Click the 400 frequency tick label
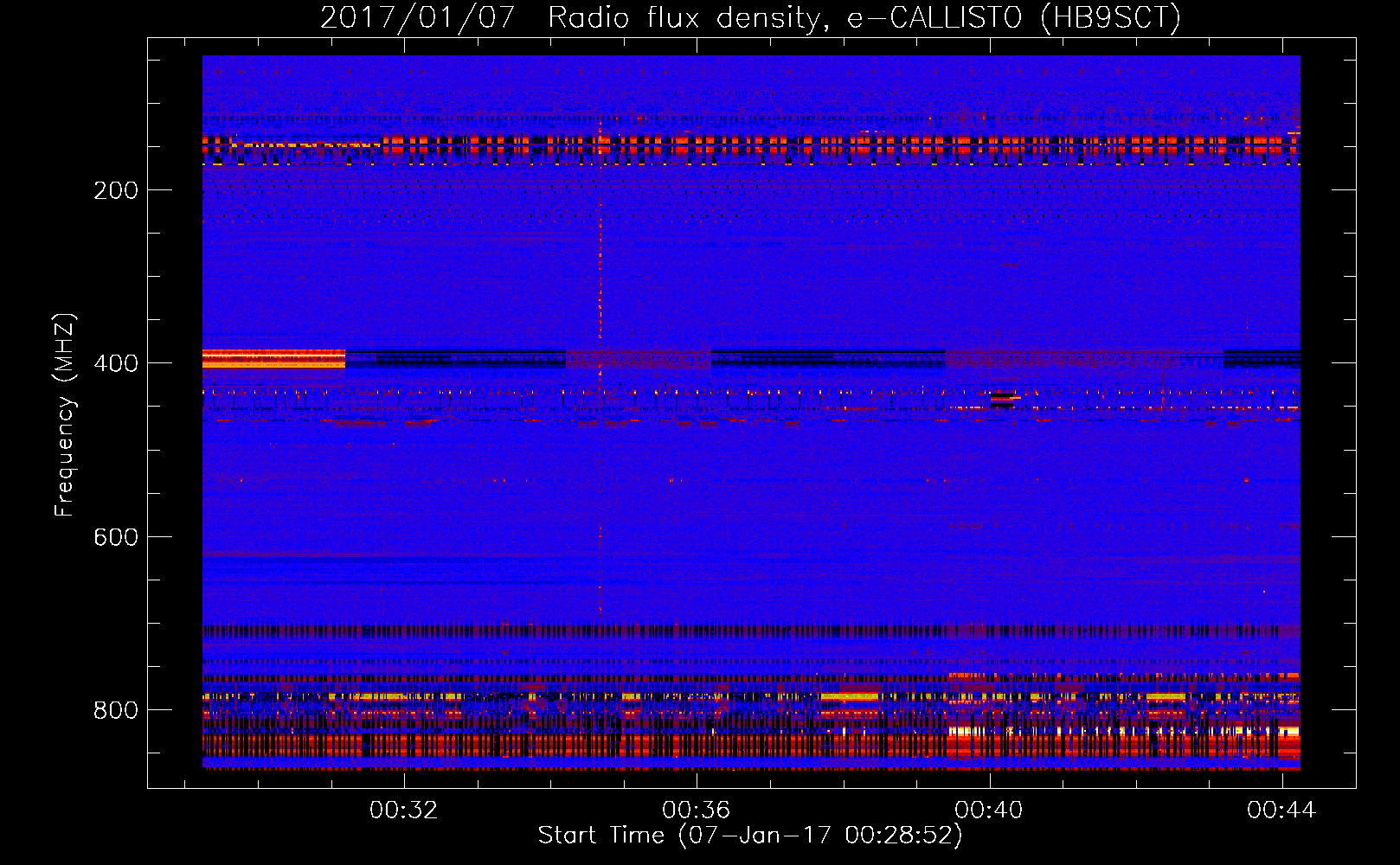 point(116,363)
